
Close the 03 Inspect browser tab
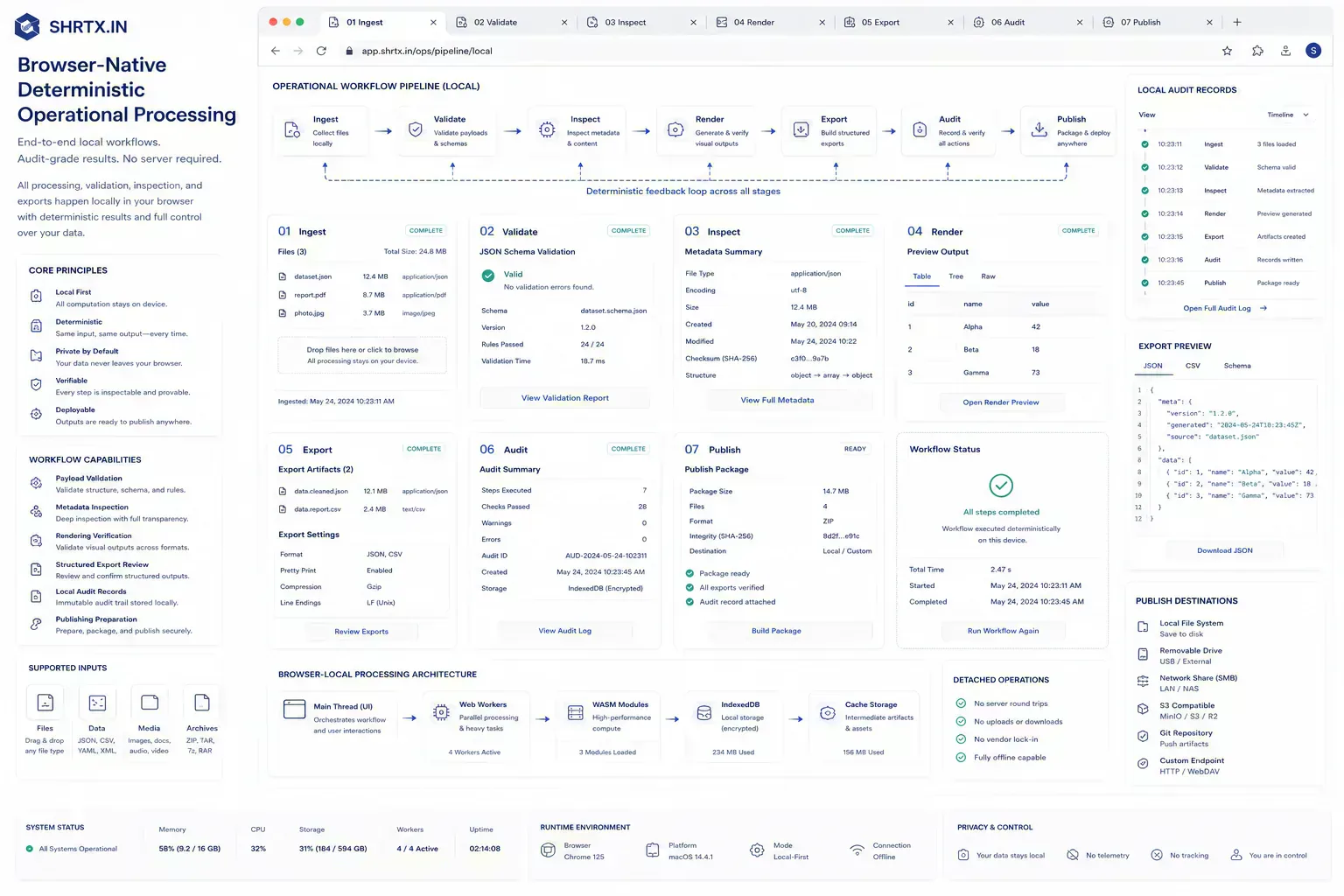coord(693,23)
